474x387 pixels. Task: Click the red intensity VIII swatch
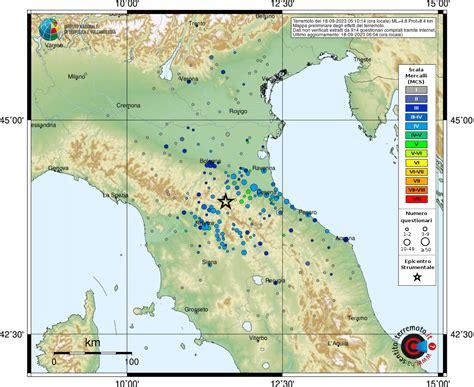click(x=416, y=199)
